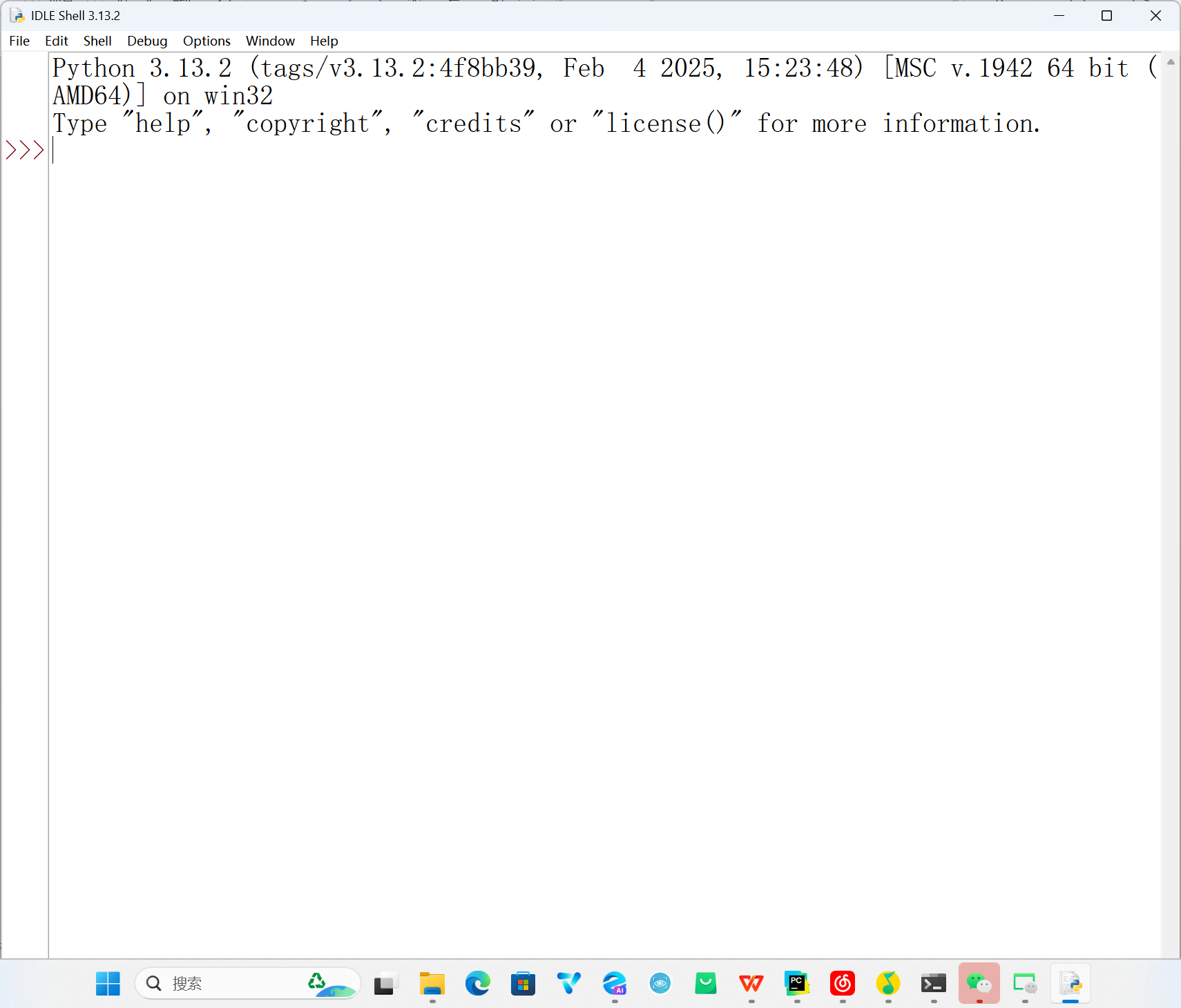1181x1008 pixels.
Task: Open the green smiley bag app on taskbar
Action: click(705, 983)
